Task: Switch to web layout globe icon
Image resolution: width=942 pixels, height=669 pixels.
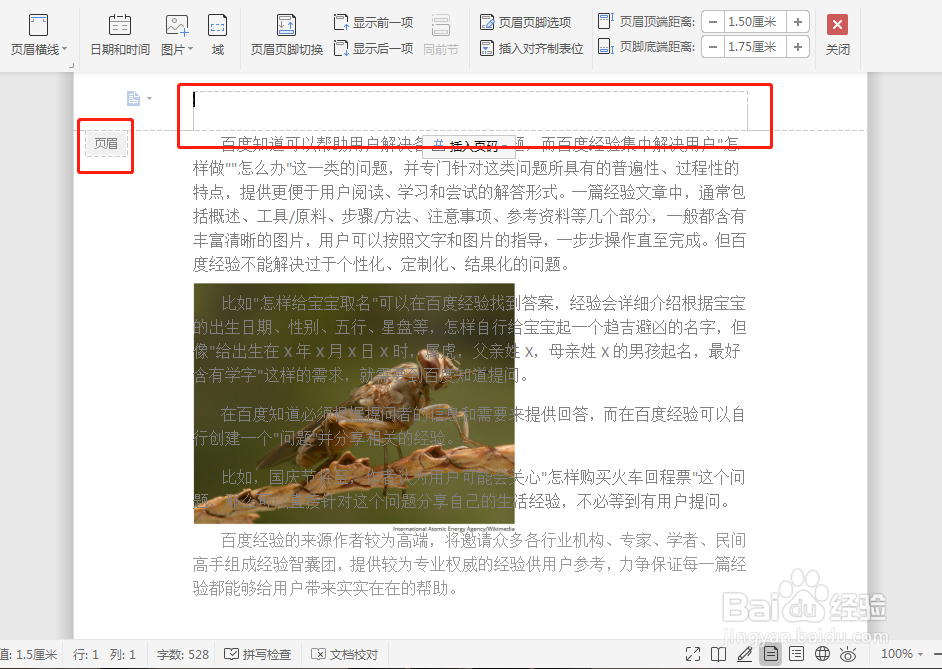Action: pyautogui.click(x=822, y=654)
